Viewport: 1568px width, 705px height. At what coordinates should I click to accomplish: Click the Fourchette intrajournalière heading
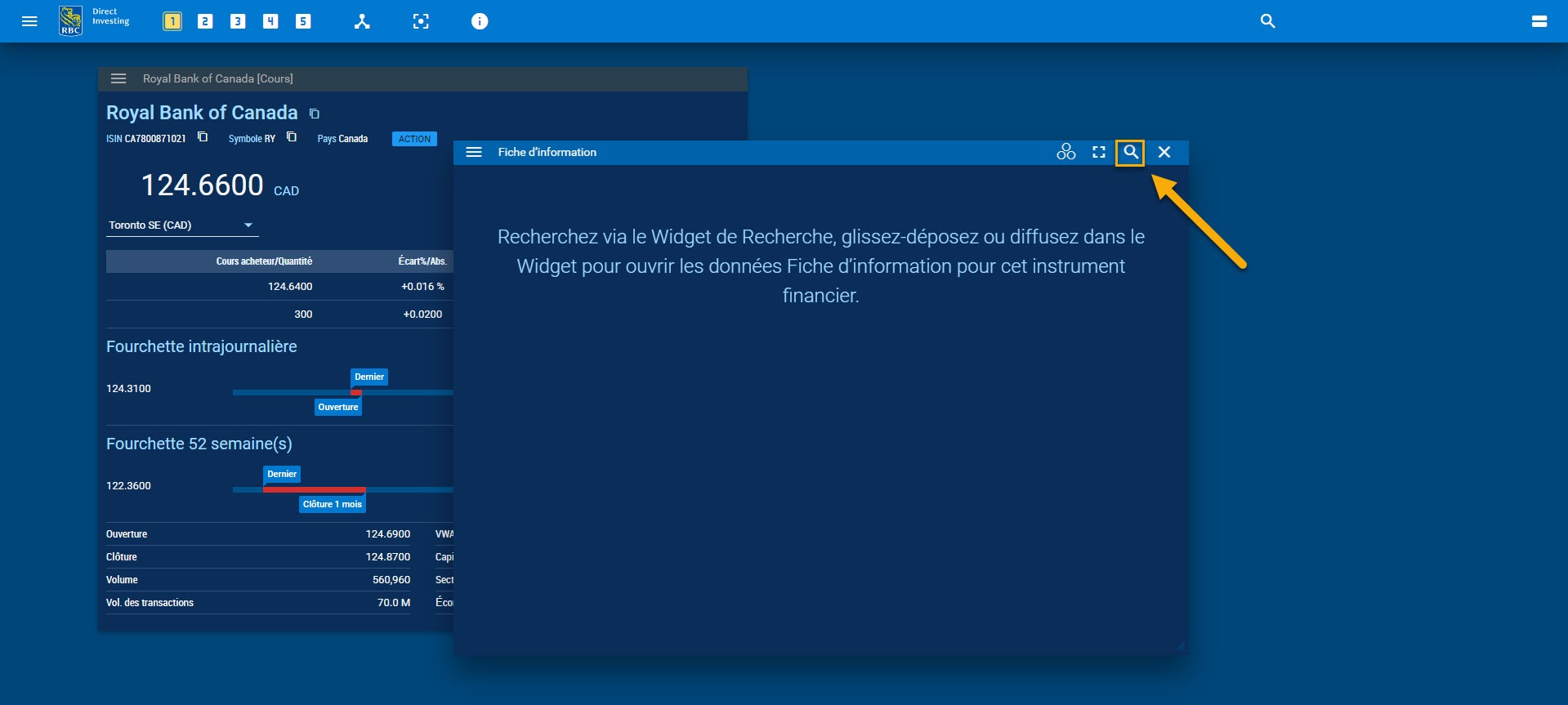coord(202,346)
